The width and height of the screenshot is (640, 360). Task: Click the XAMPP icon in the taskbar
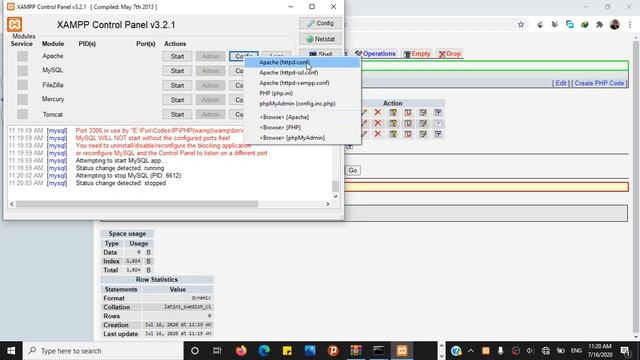pos(402,351)
